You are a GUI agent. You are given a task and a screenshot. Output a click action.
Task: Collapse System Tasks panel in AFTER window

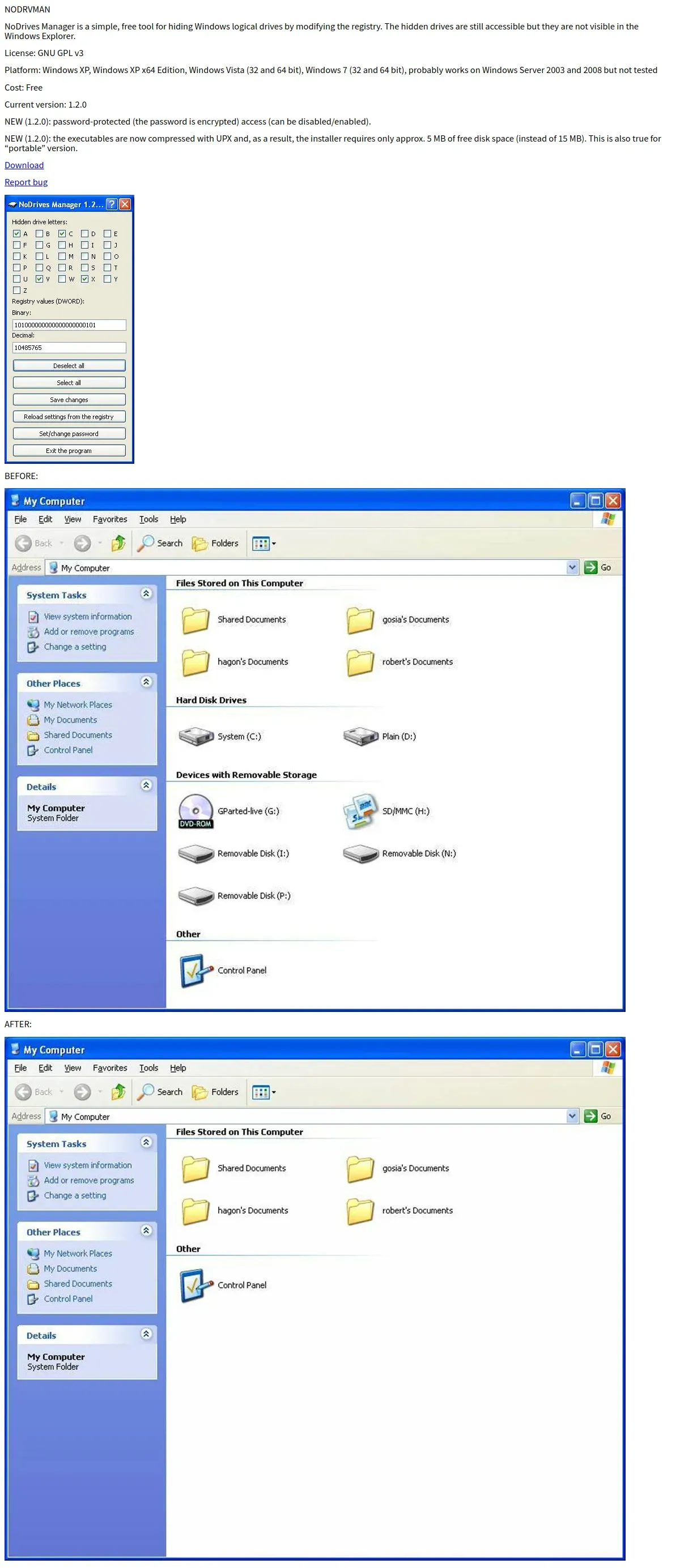[146, 1143]
